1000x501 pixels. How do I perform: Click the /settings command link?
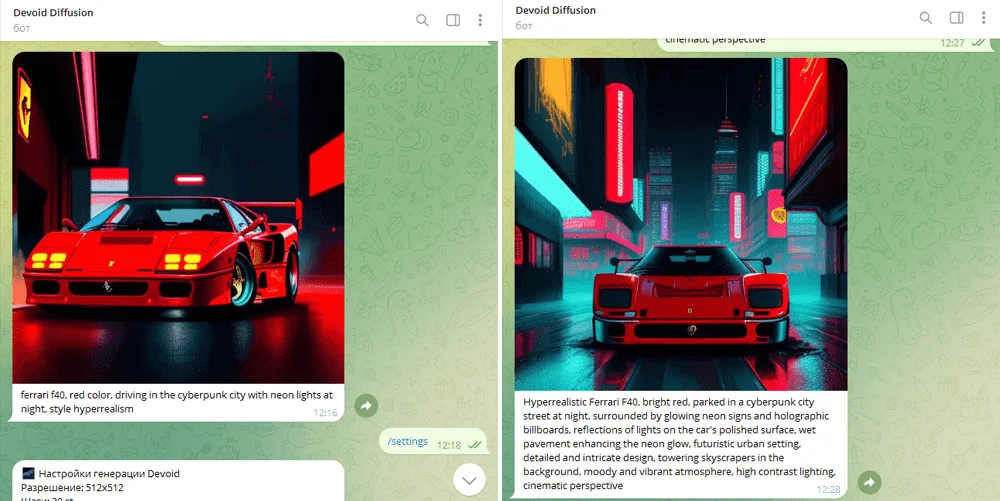(x=407, y=442)
